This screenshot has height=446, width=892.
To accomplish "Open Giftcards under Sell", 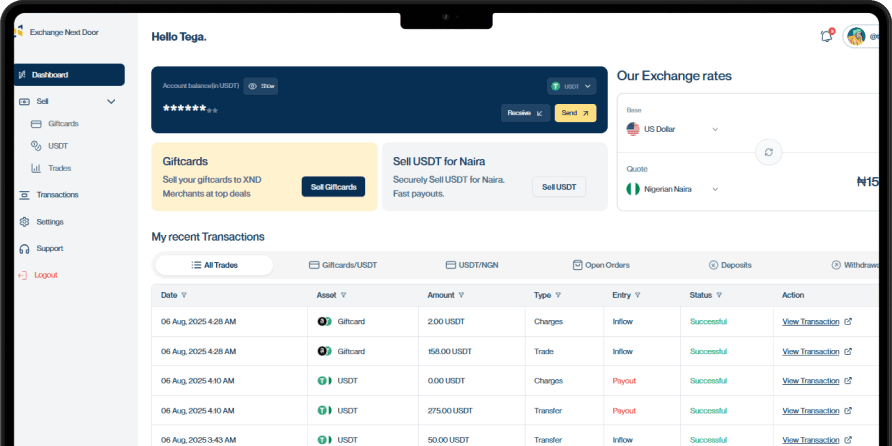I will pos(55,123).
